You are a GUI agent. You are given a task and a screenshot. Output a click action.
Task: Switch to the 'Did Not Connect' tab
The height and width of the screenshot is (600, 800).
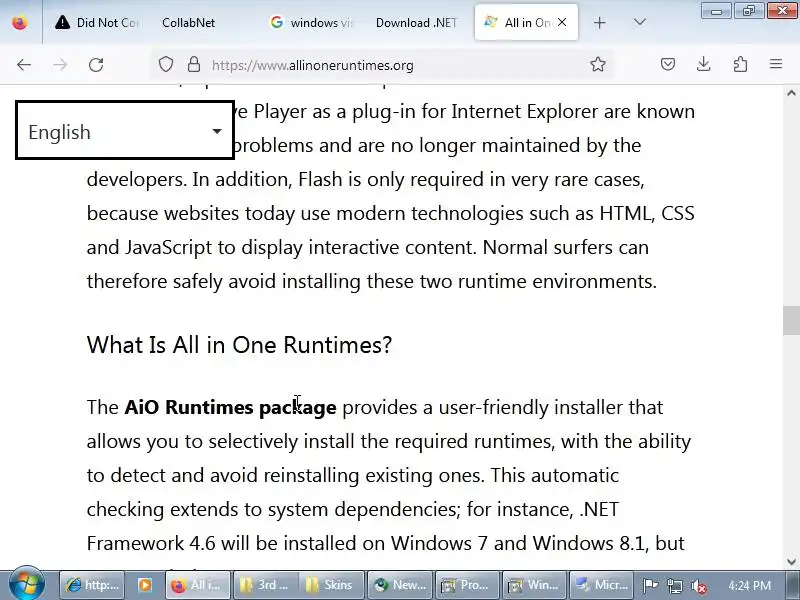[96, 22]
